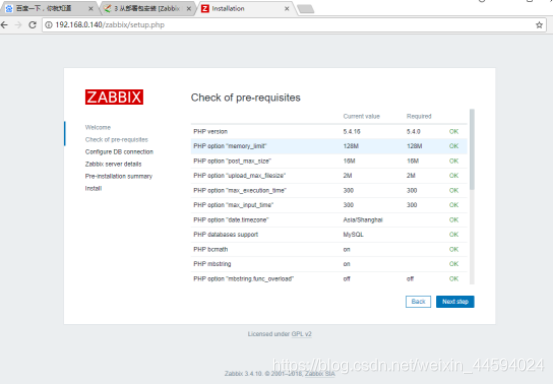Viewport: 554px width, 384px height.
Task: Click the Back button
Action: [x=418, y=302]
